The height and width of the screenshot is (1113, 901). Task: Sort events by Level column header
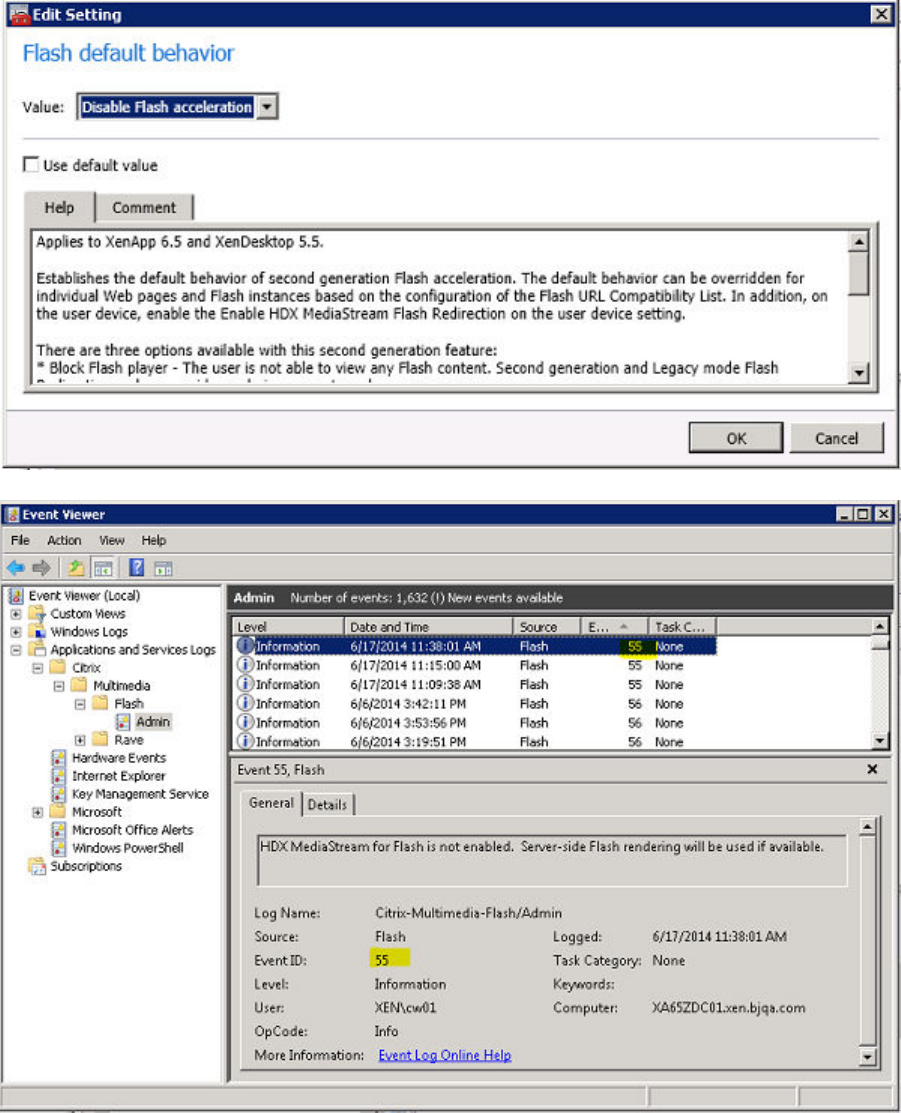click(288, 627)
